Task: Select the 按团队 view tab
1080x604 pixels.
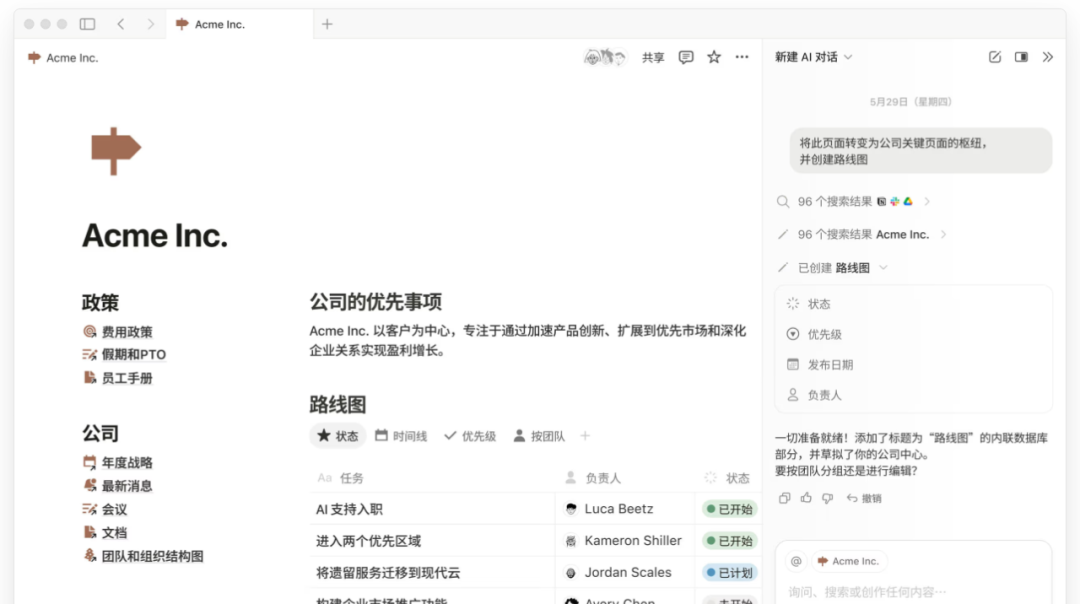Action: 538,435
